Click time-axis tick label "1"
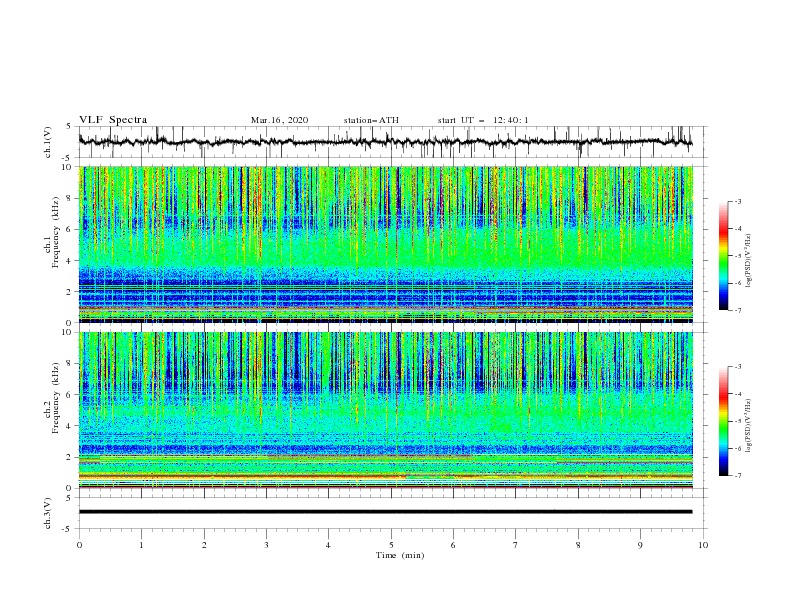Viewport: 792px width, 612px height. click(141, 545)
